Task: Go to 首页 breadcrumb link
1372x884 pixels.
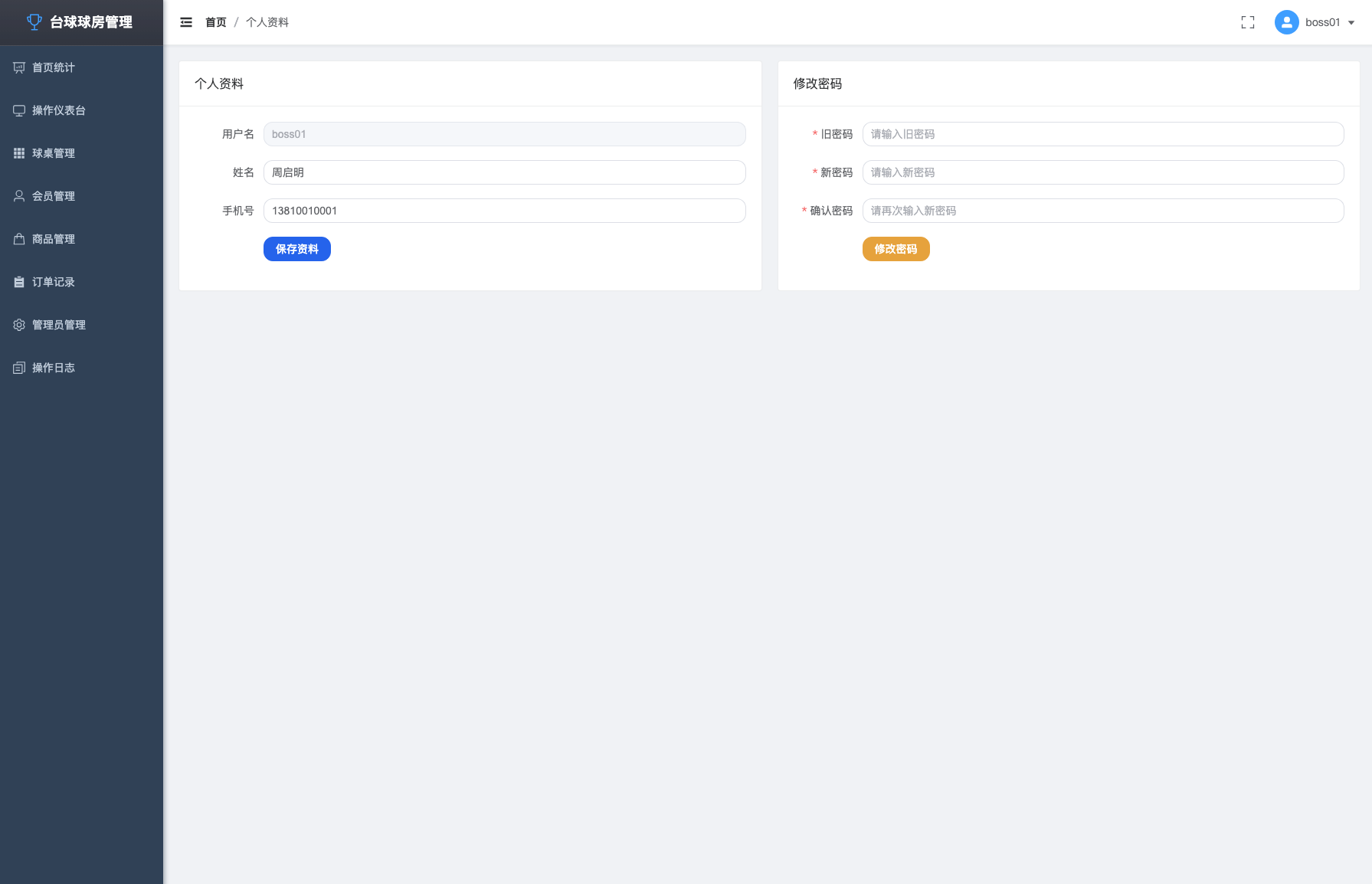Action: coord(216,22)
